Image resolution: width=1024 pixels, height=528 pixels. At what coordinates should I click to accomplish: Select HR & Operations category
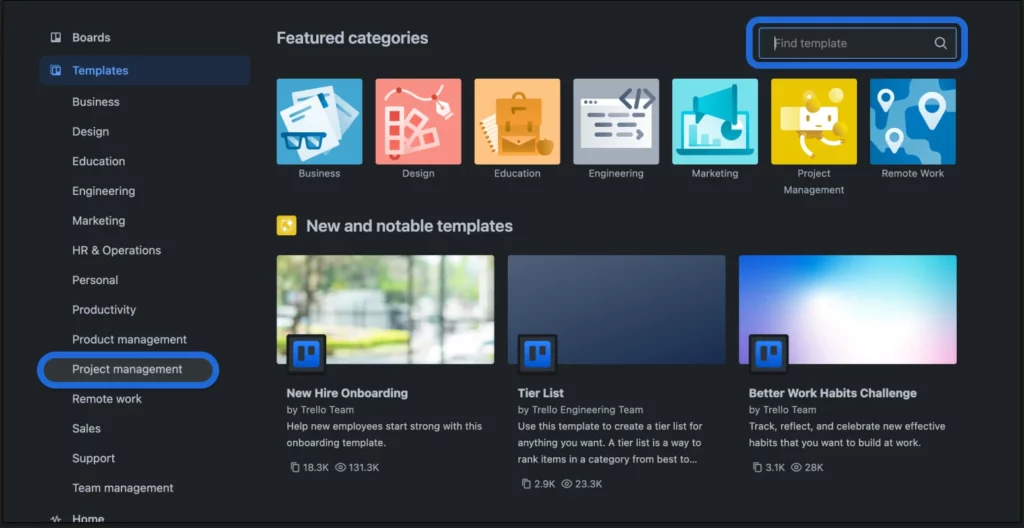point(116,250)
